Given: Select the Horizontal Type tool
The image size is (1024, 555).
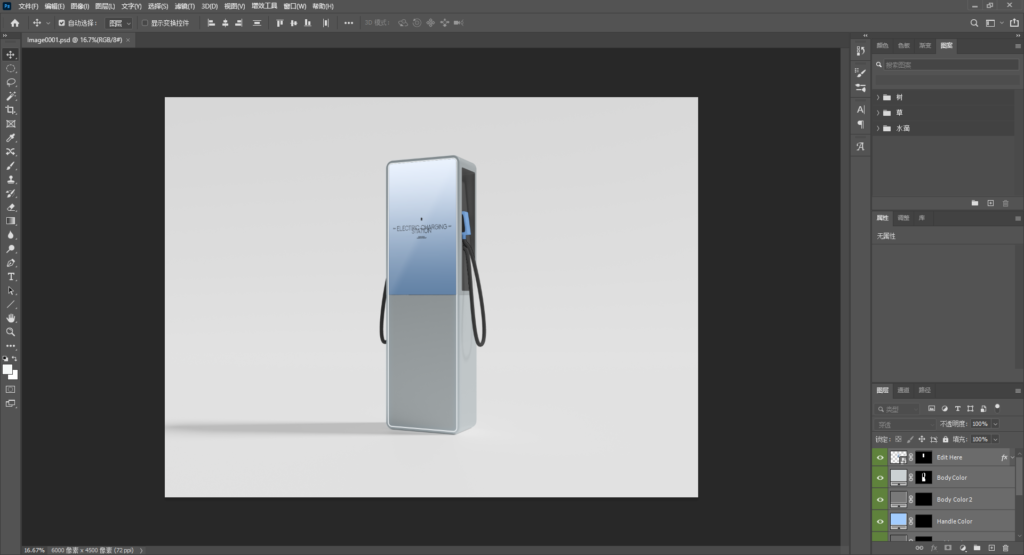Looking at the screenshot, I should (x=10, y=277).
